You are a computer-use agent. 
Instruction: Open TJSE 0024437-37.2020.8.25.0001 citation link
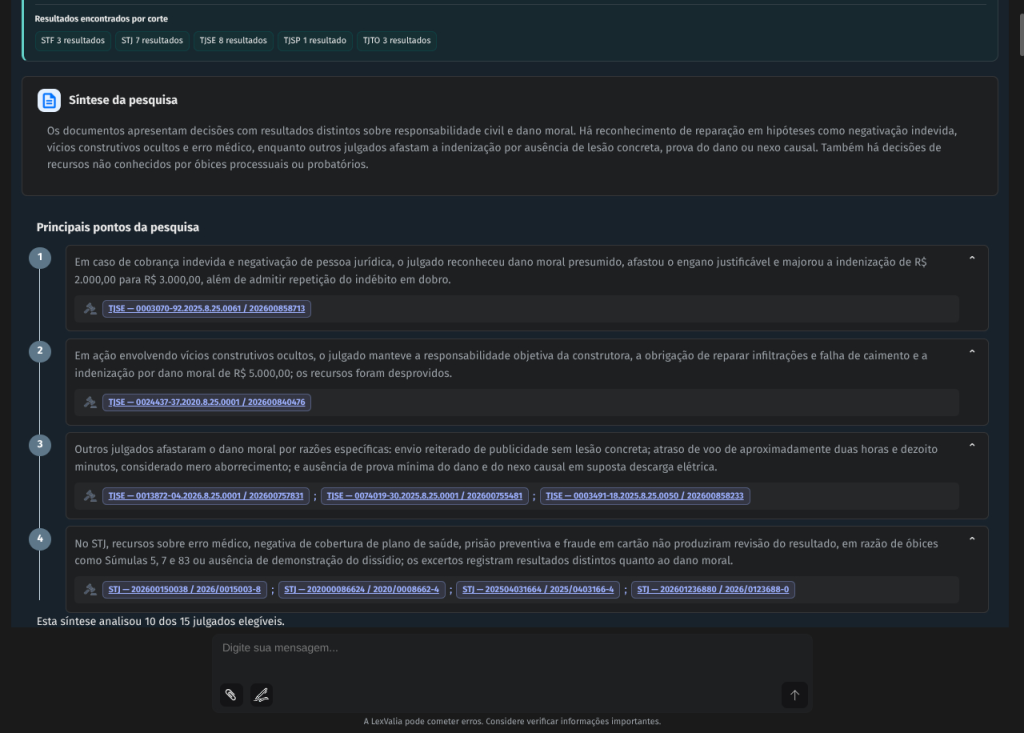[206, 402]
